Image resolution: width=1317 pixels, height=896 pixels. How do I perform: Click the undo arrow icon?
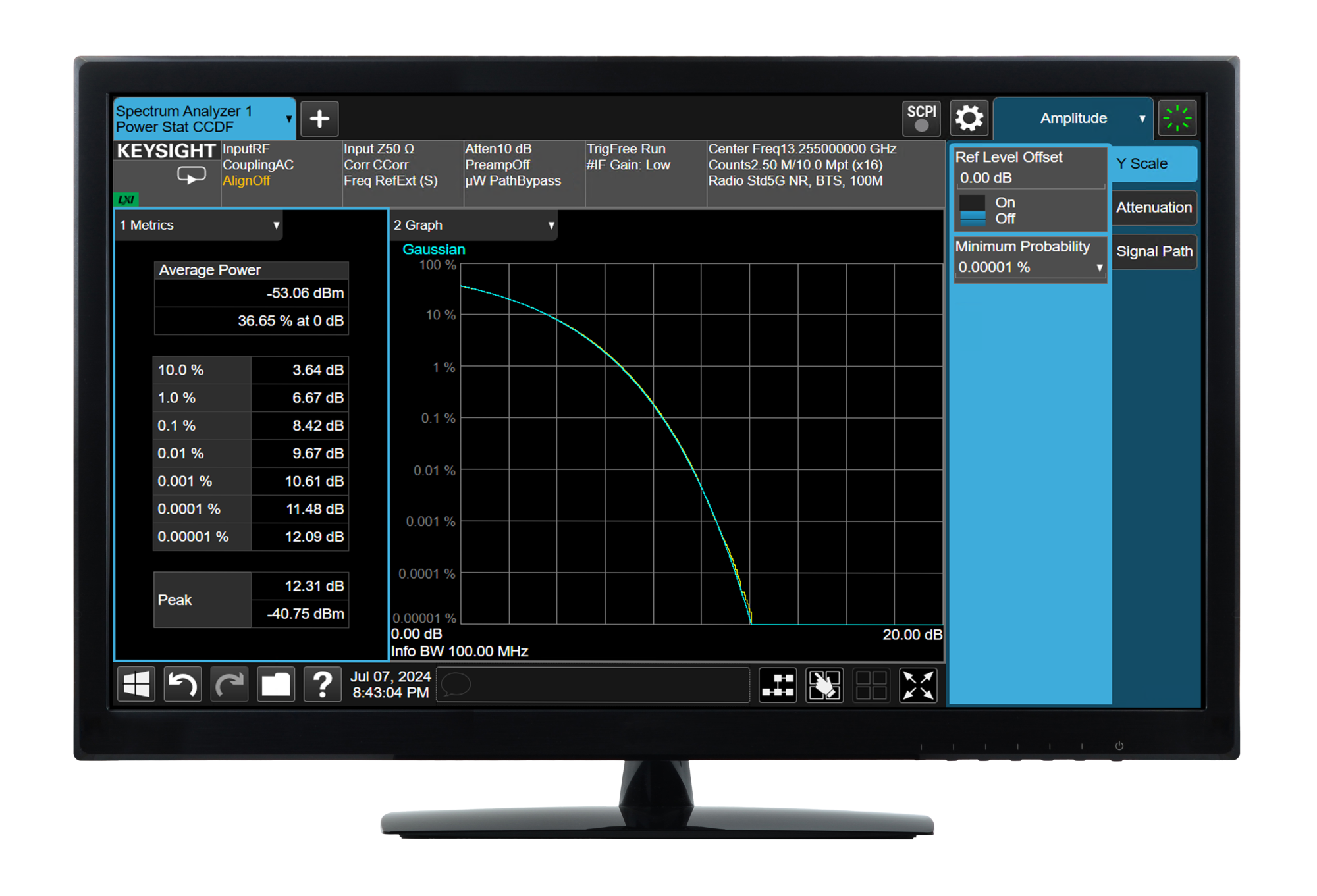[182, 685]
